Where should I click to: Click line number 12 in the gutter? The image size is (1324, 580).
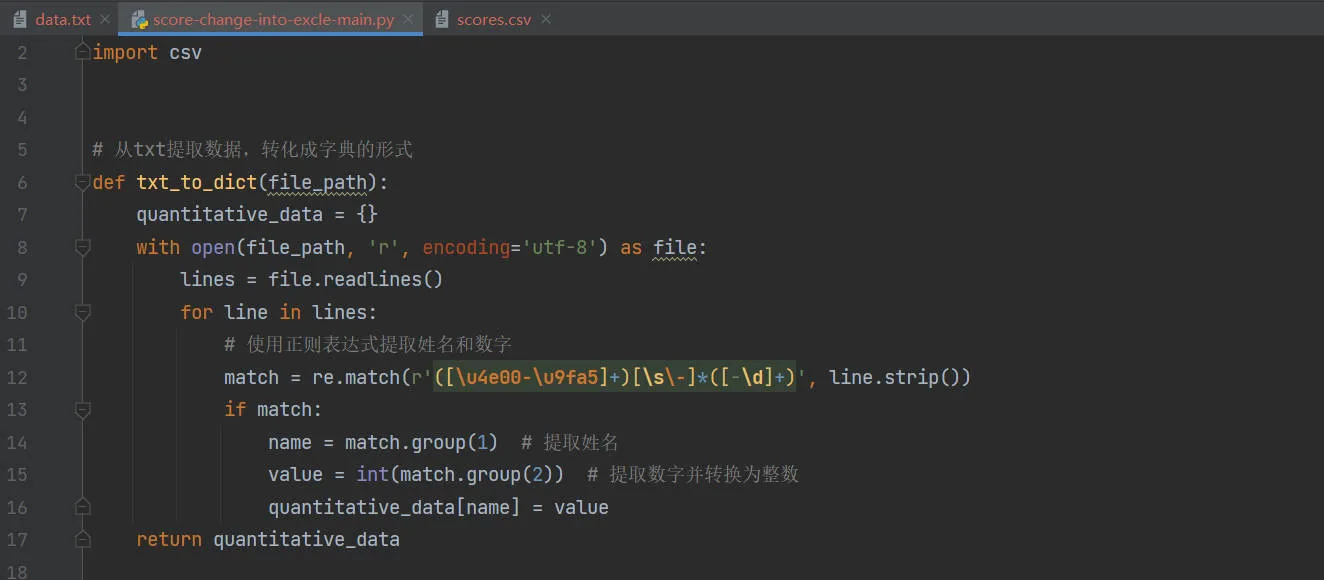coord(17,378)
